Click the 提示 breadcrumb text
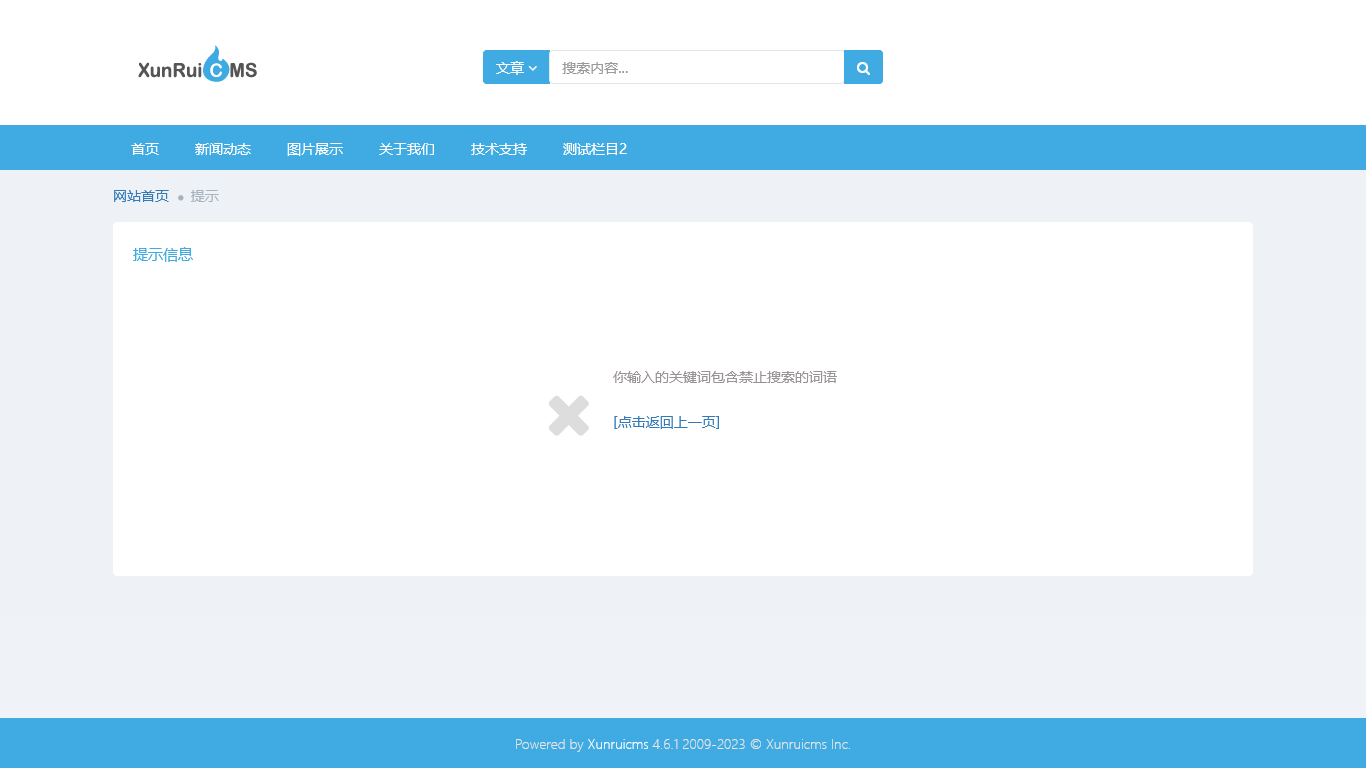 pyautogui.click(x=205, y=196)
